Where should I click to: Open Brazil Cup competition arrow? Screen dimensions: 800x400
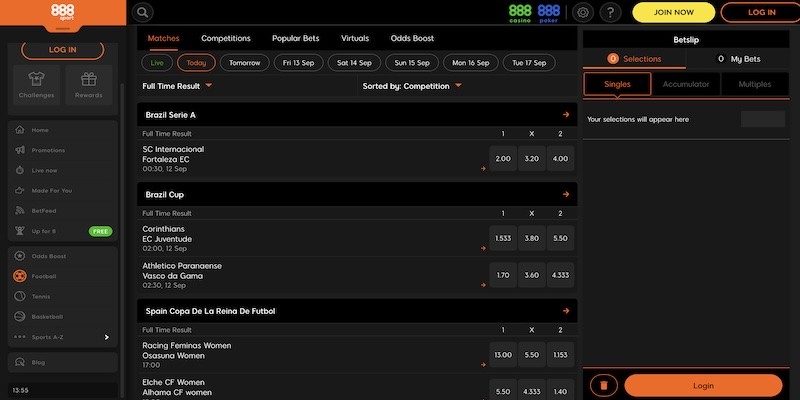tap(566, 194)
